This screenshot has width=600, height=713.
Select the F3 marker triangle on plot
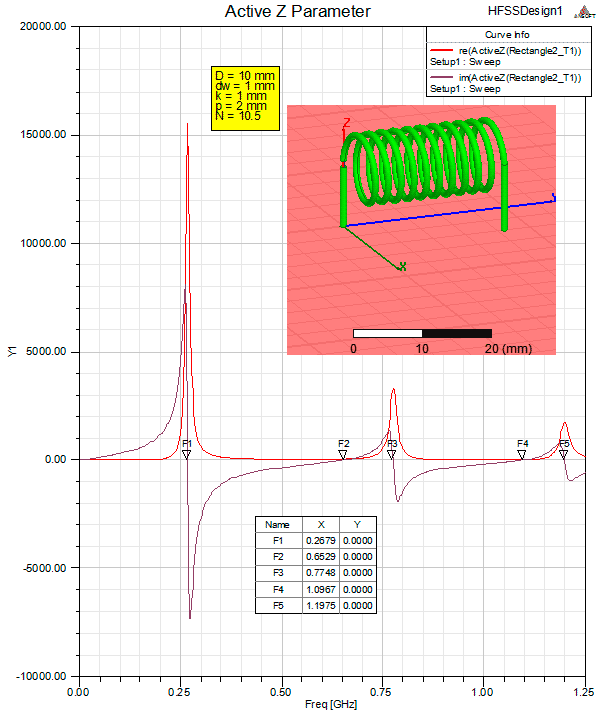(392, 454)
